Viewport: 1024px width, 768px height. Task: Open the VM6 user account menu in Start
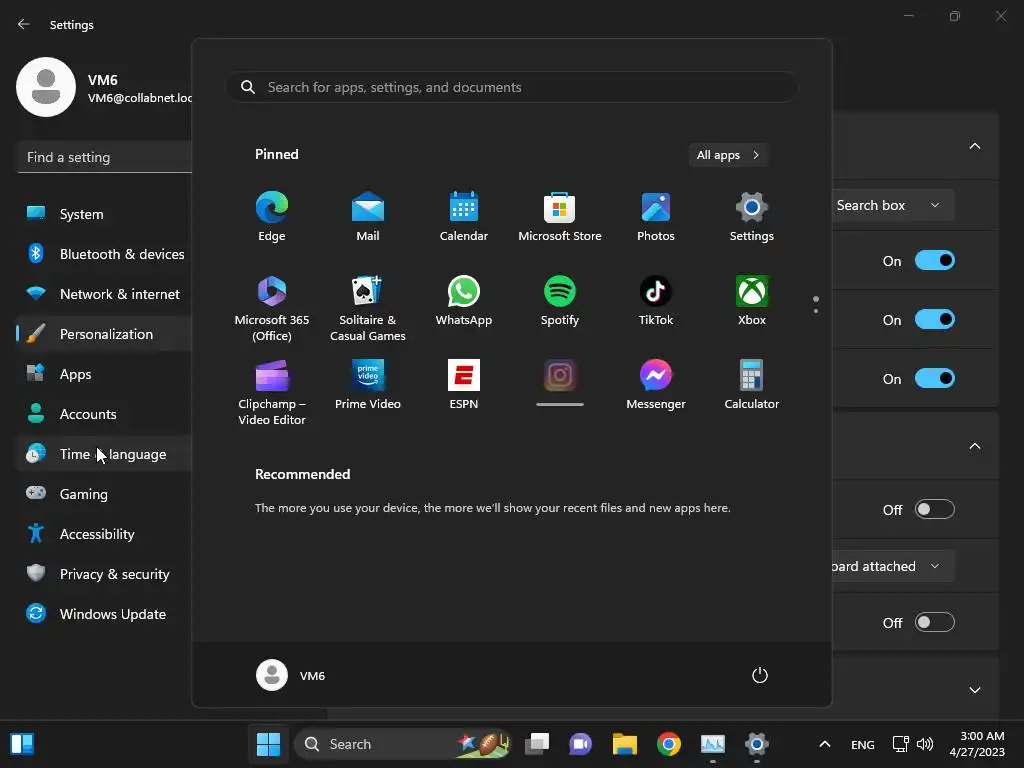(291, 675)
